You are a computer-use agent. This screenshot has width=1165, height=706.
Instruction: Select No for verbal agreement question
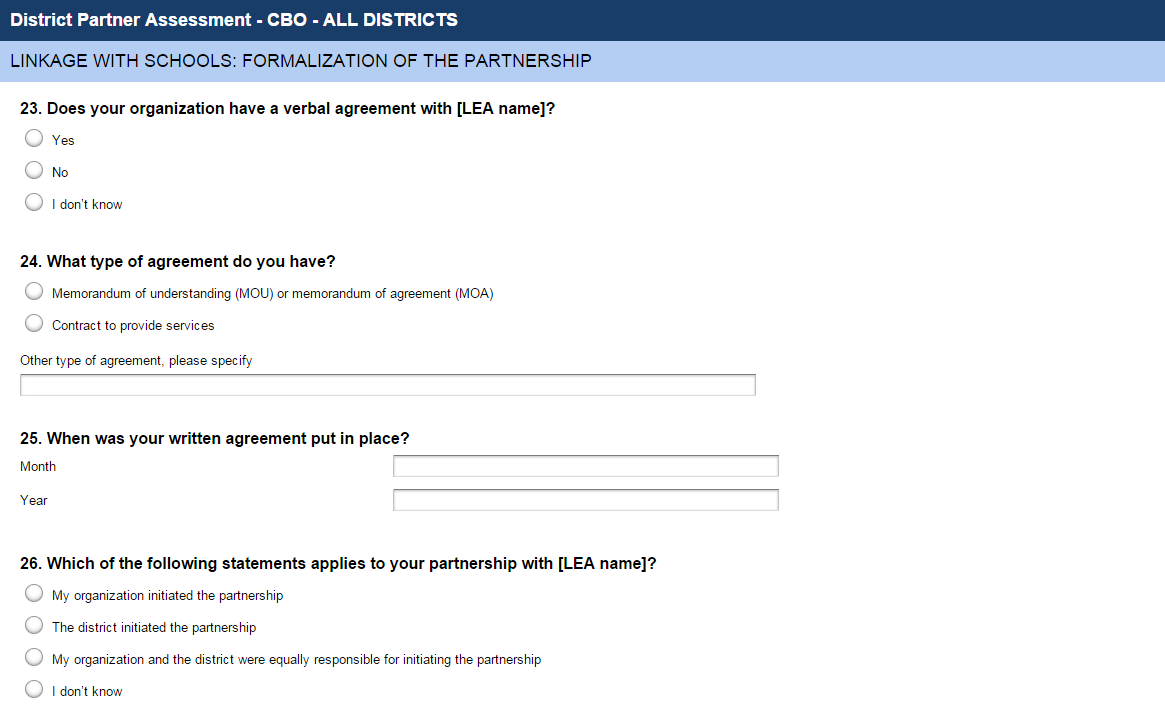coord(34,171)
